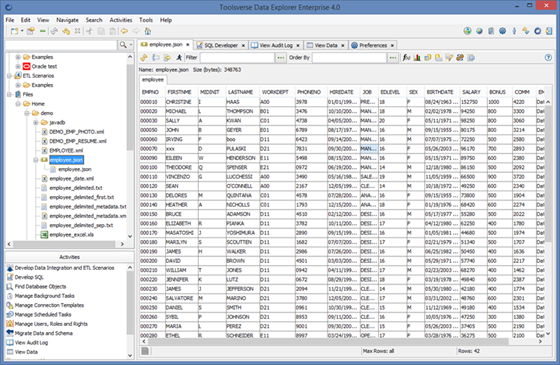Go back with the yellow left arrow
Image resolution: width=560 pixels, height=365 pixels.
124,31
